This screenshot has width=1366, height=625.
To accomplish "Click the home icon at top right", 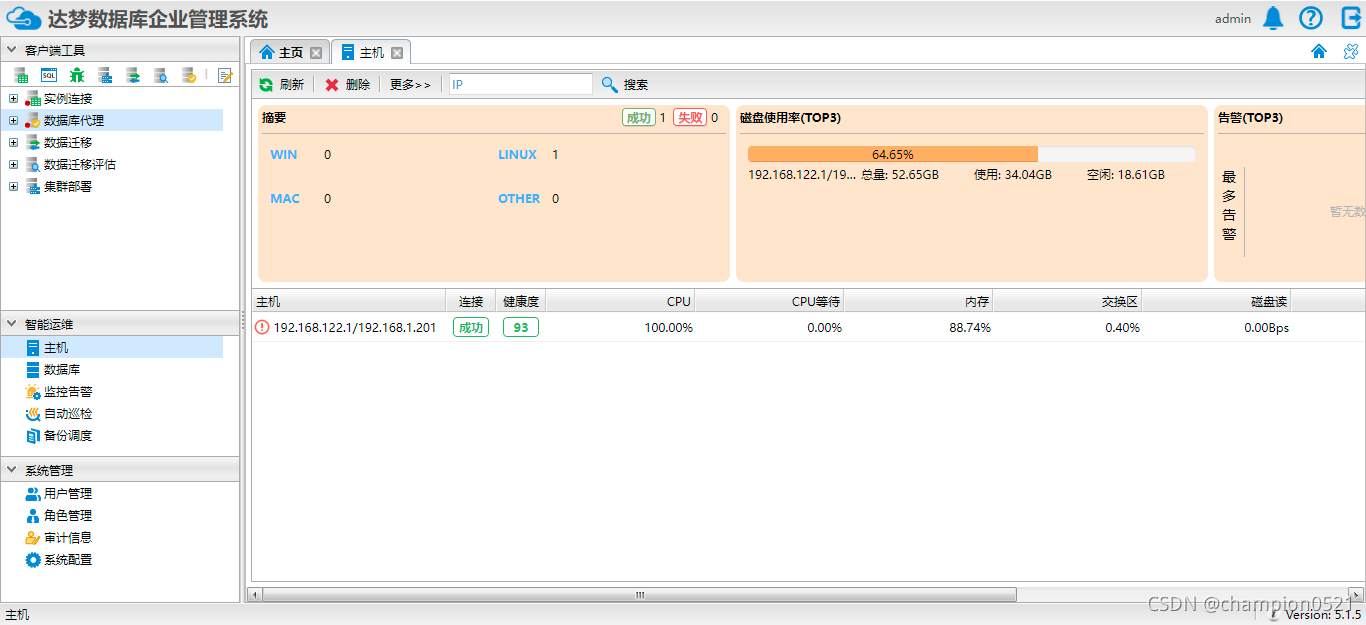I will point(1319,52).
